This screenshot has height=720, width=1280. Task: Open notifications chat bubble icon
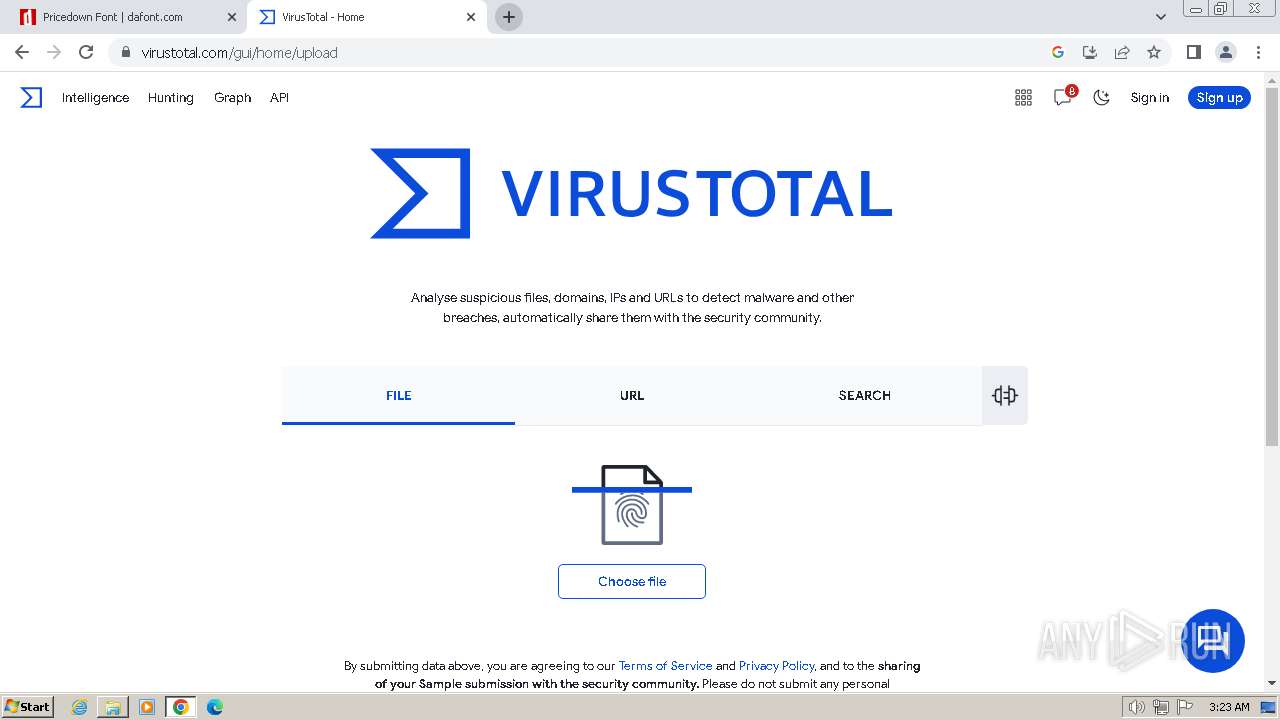[x=1063, y=97]
